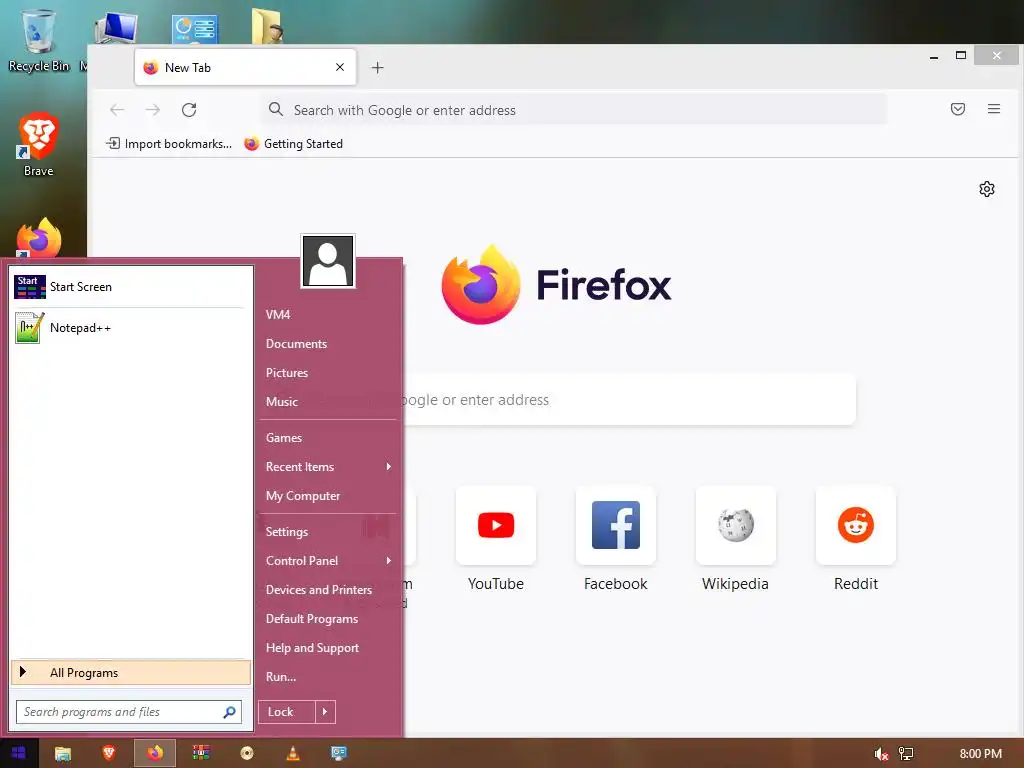Click the Lock button
The image size is (1024, 768).
[287, 712]
